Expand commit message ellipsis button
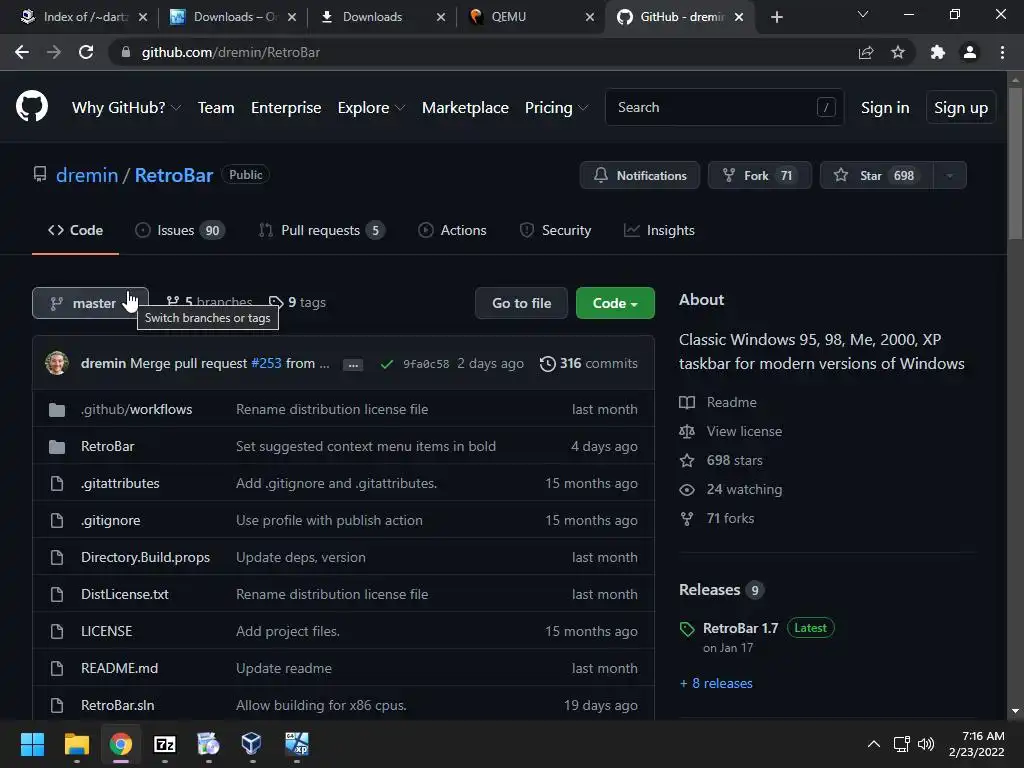Viewport: 1024px width, 768px height. coord(353,364)
